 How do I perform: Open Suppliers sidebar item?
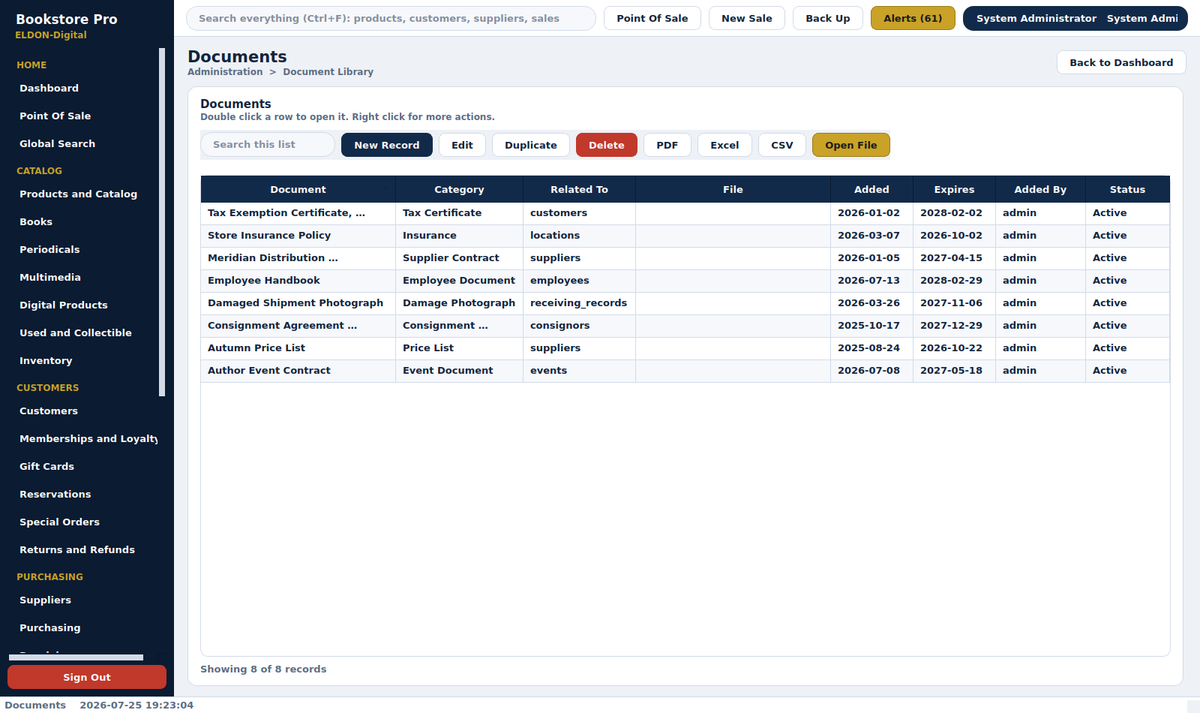(45, 600)
